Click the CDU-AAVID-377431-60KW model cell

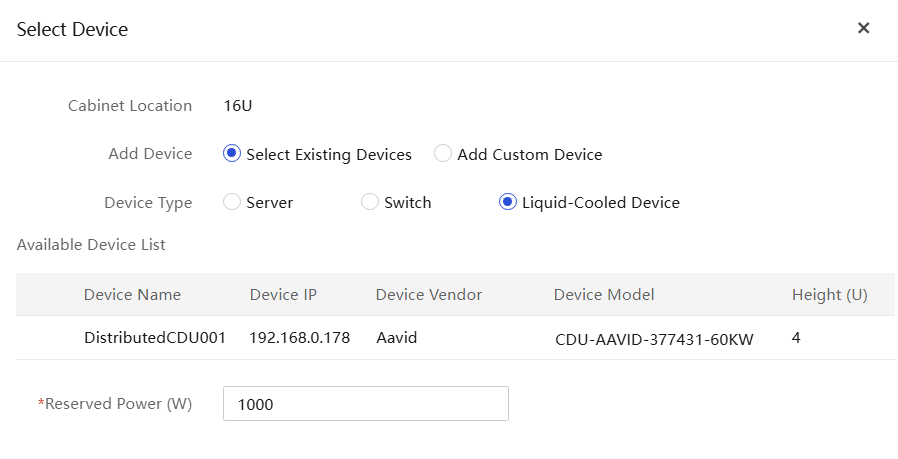[x=654, y=339]
